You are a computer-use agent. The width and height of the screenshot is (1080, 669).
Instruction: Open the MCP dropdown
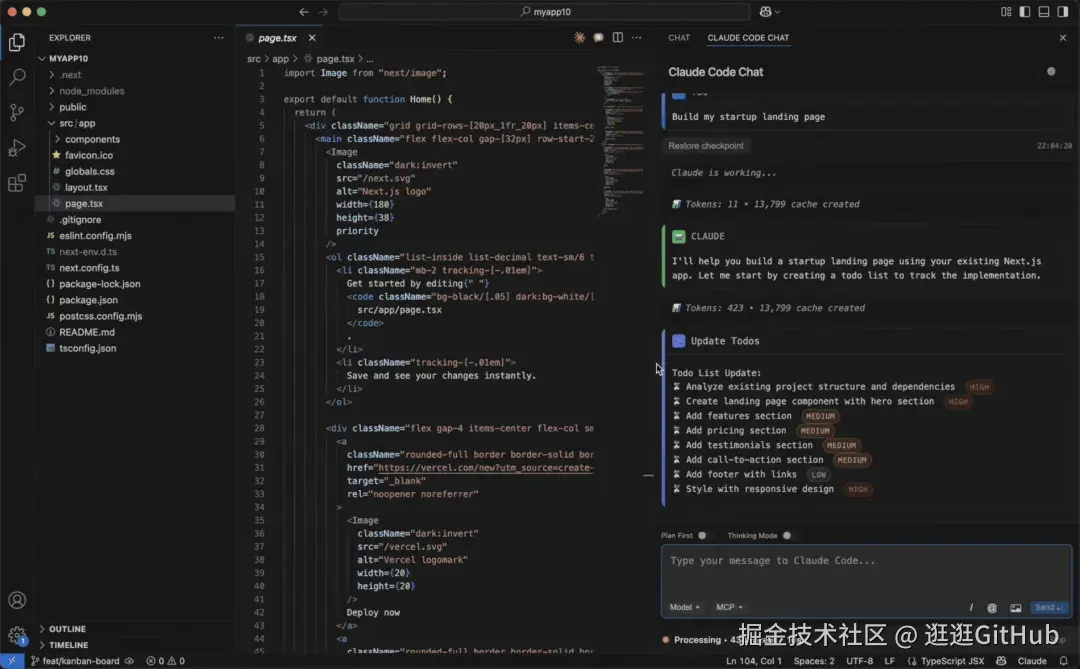729,608
